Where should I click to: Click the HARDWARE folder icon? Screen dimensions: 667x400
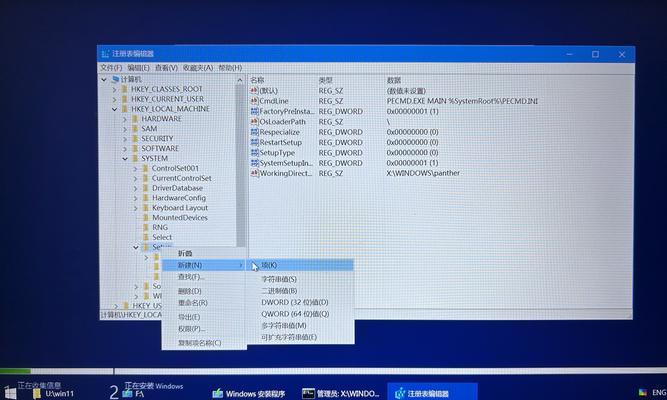(x=135, y=119)
